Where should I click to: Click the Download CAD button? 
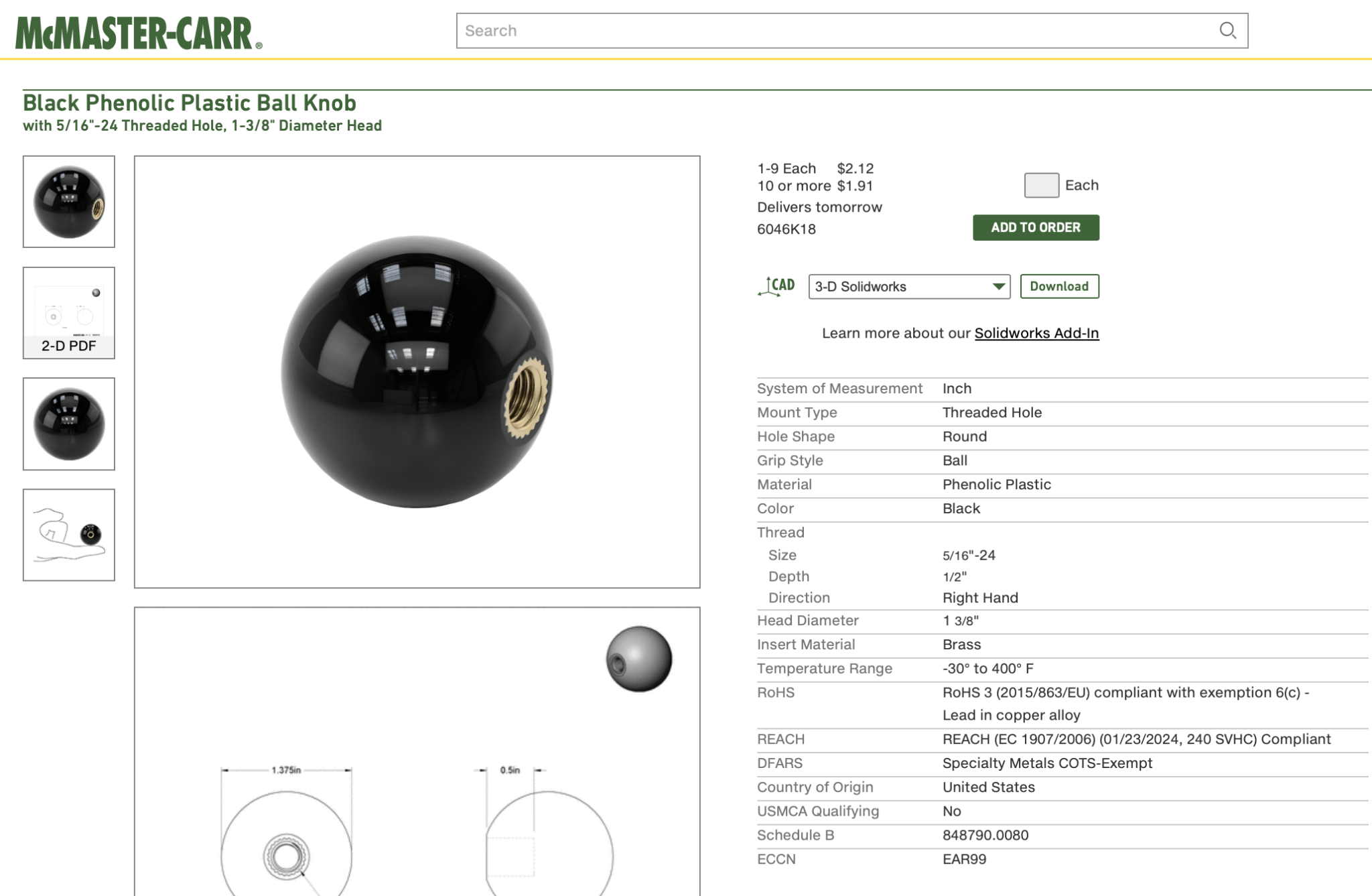1059,286
